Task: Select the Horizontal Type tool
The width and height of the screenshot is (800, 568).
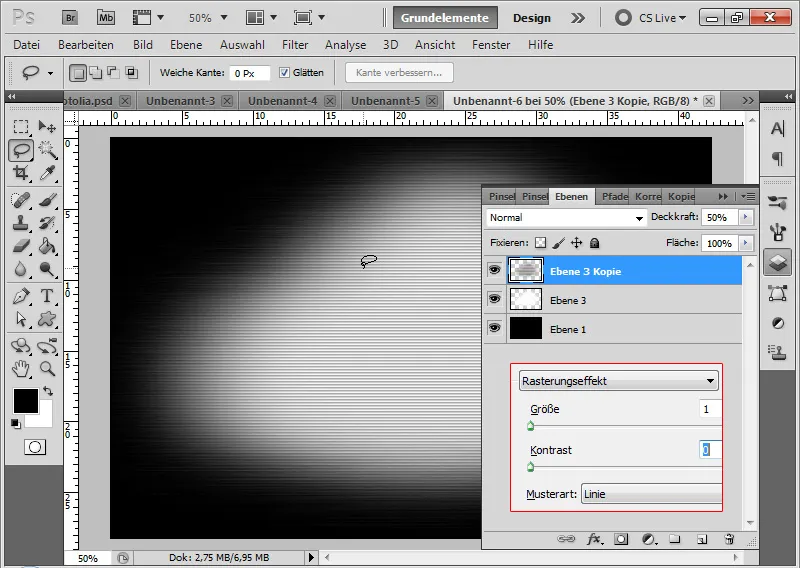Action: (x=47, y=296)
